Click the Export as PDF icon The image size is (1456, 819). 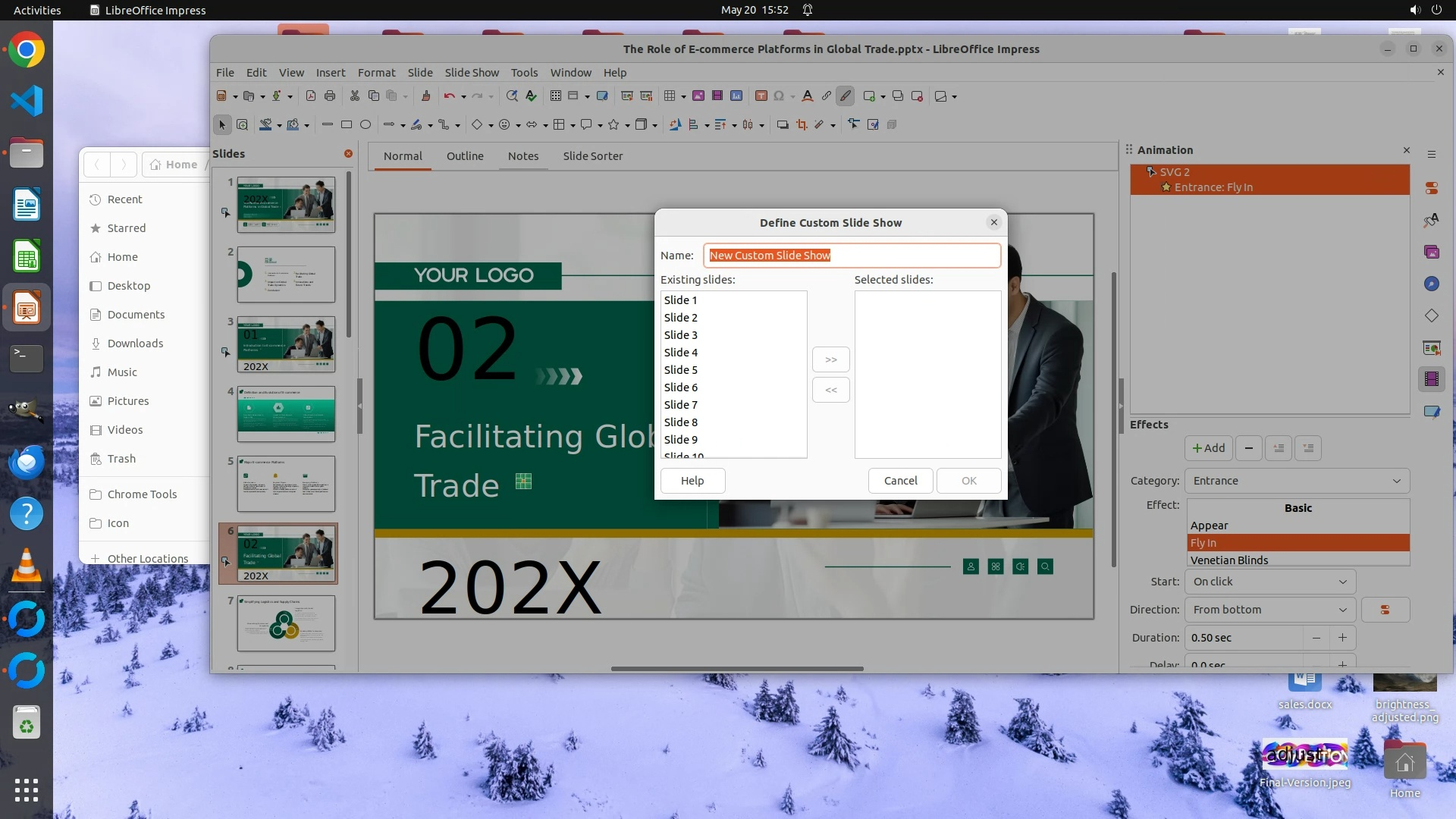pos(311,96)
